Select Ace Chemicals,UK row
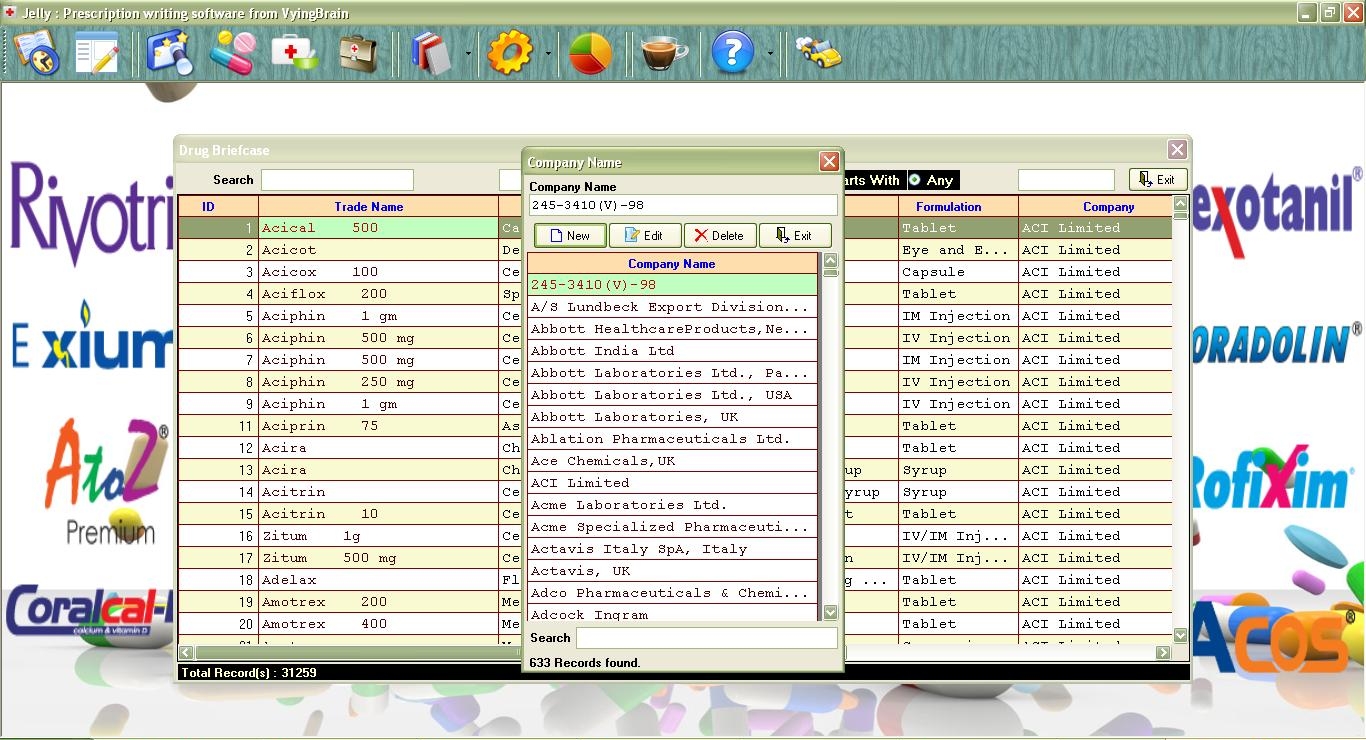Screen dimensions: 1366x740 tap(672, 461)
